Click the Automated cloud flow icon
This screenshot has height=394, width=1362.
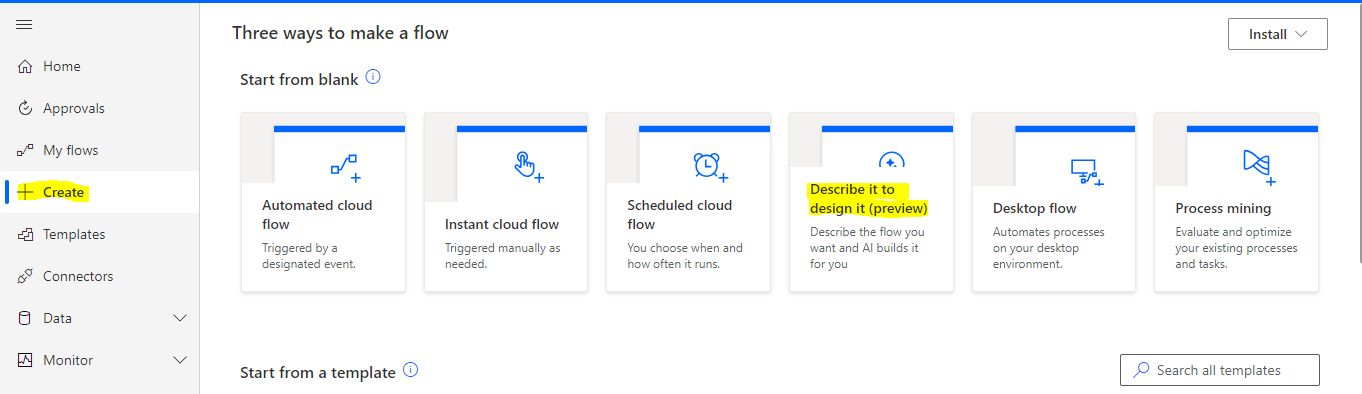pos(345,167)
